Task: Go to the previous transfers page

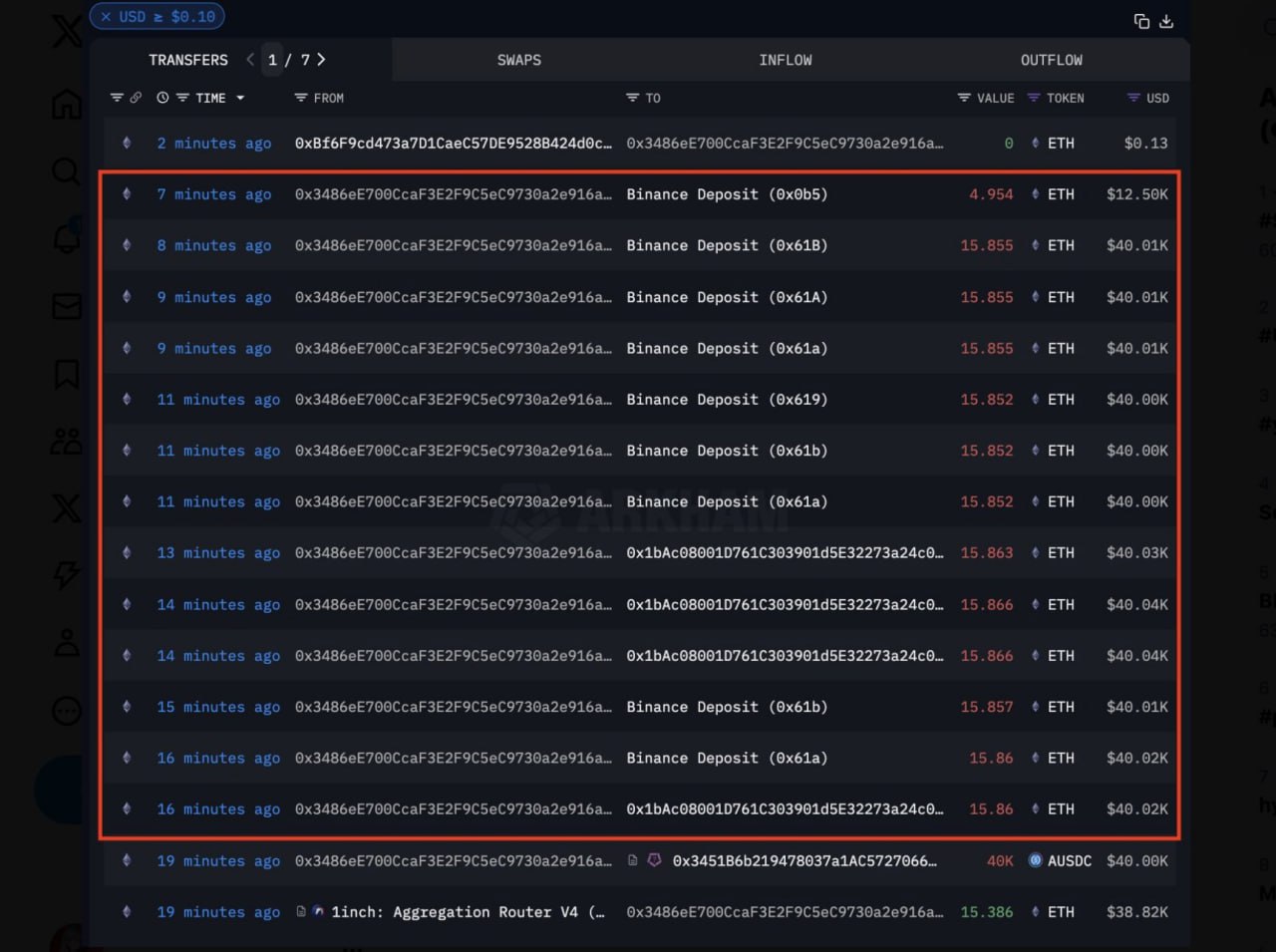Action: 250,60
